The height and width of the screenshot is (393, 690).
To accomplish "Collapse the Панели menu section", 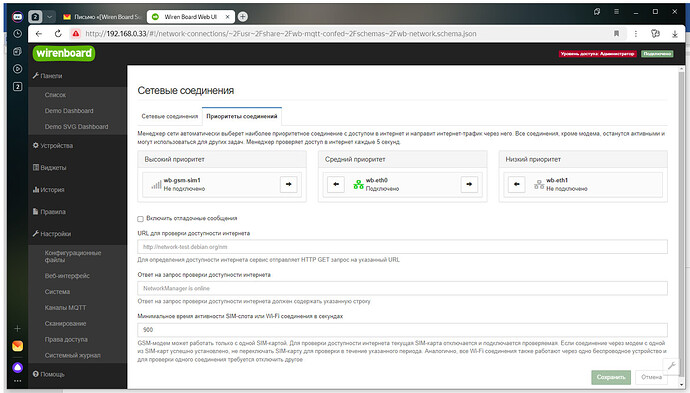I will point(47,76).
